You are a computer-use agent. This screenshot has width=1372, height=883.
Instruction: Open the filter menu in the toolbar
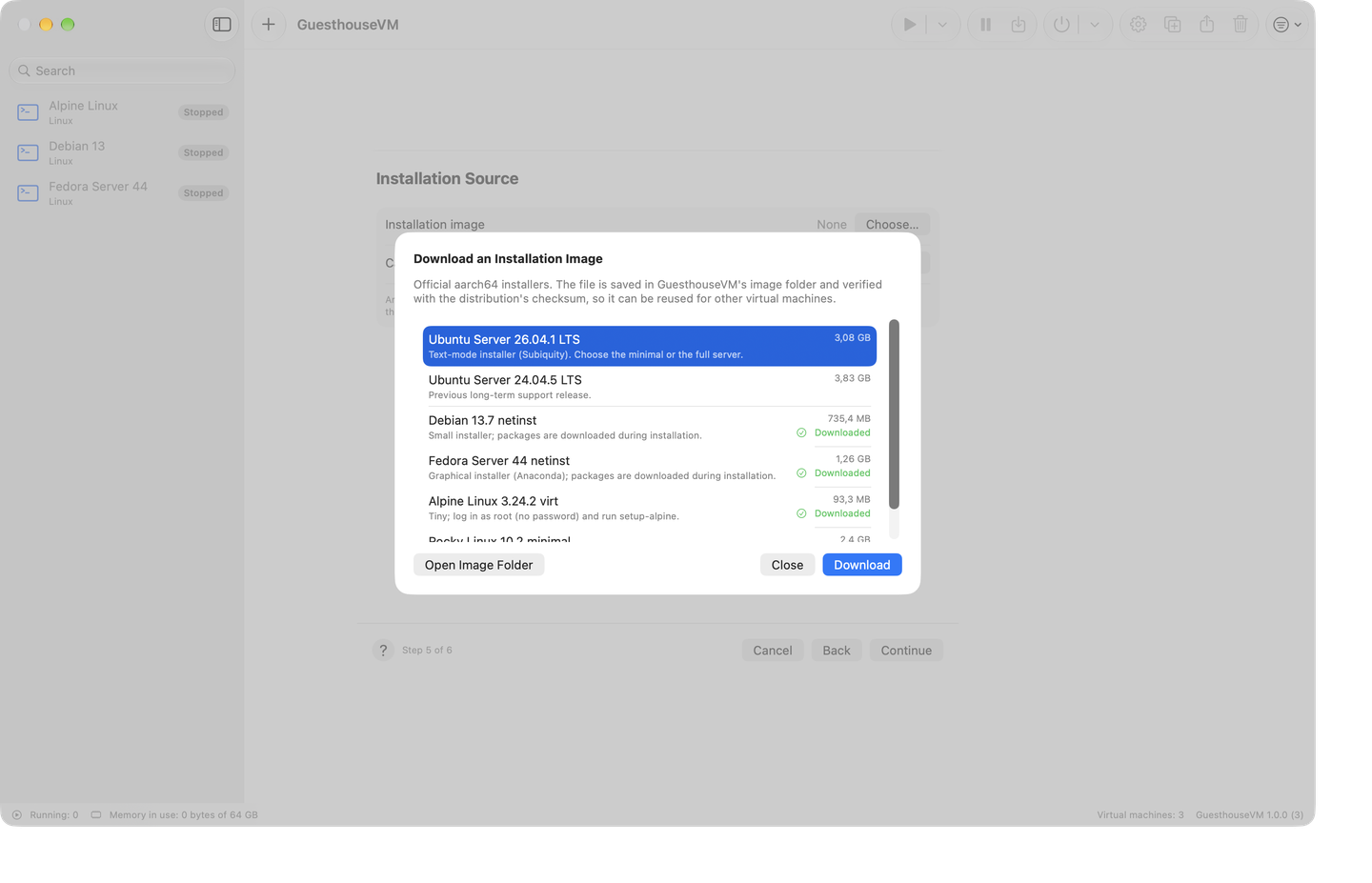click(x=1287, y=25)
